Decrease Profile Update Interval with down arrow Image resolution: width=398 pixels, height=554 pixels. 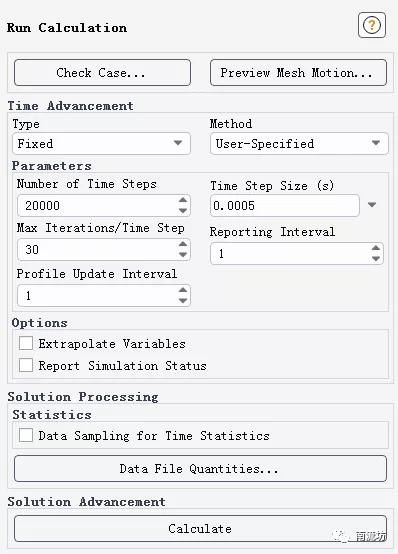[183, 301]
